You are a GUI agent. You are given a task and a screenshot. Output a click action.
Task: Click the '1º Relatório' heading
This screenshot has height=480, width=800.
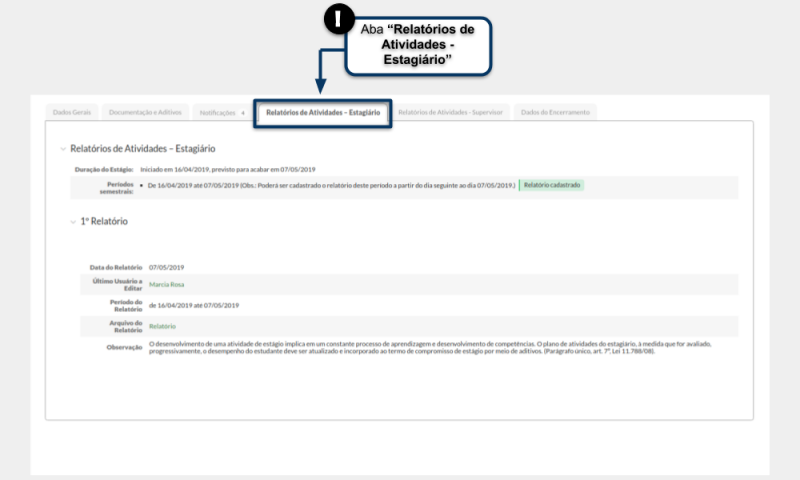(104, 221)
